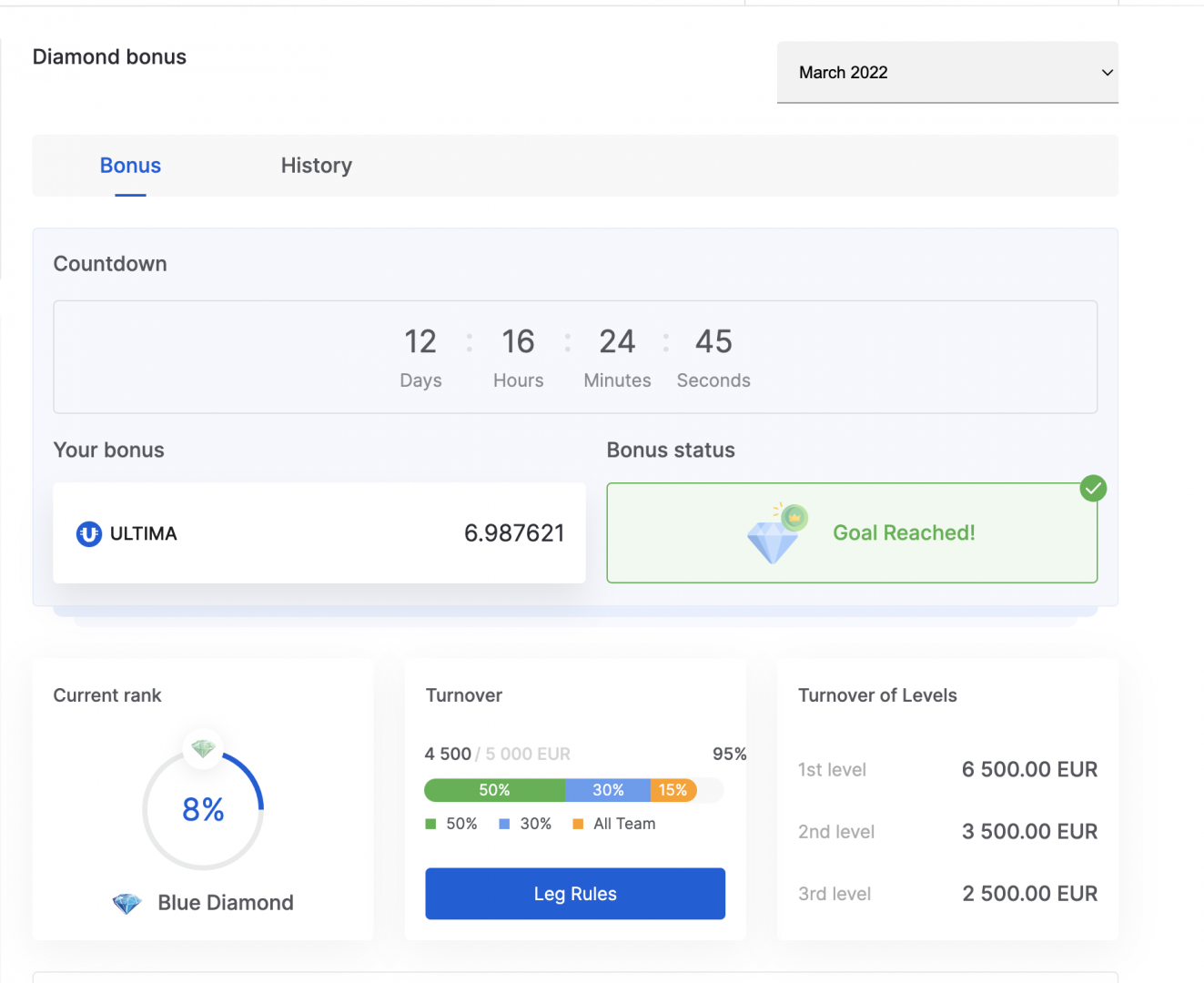Screen dimensions: 1204x983
Task: Click the diamond with crown coin icon
Action: (x=776, y=534)
